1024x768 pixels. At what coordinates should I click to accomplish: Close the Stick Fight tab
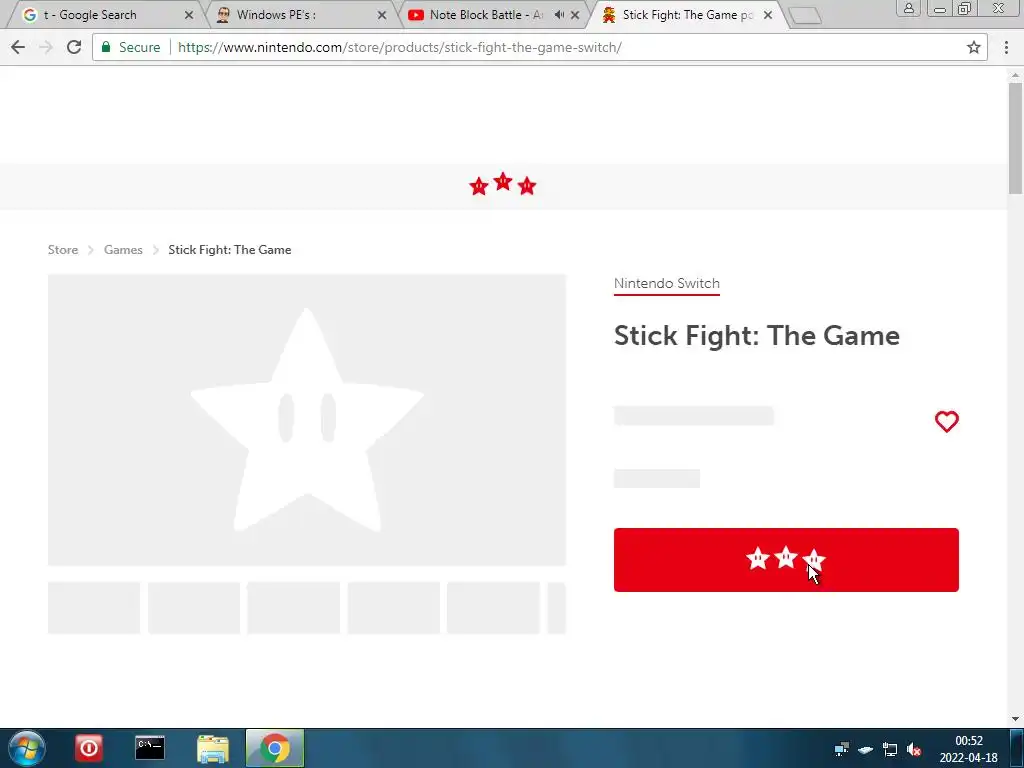point(768,15)
